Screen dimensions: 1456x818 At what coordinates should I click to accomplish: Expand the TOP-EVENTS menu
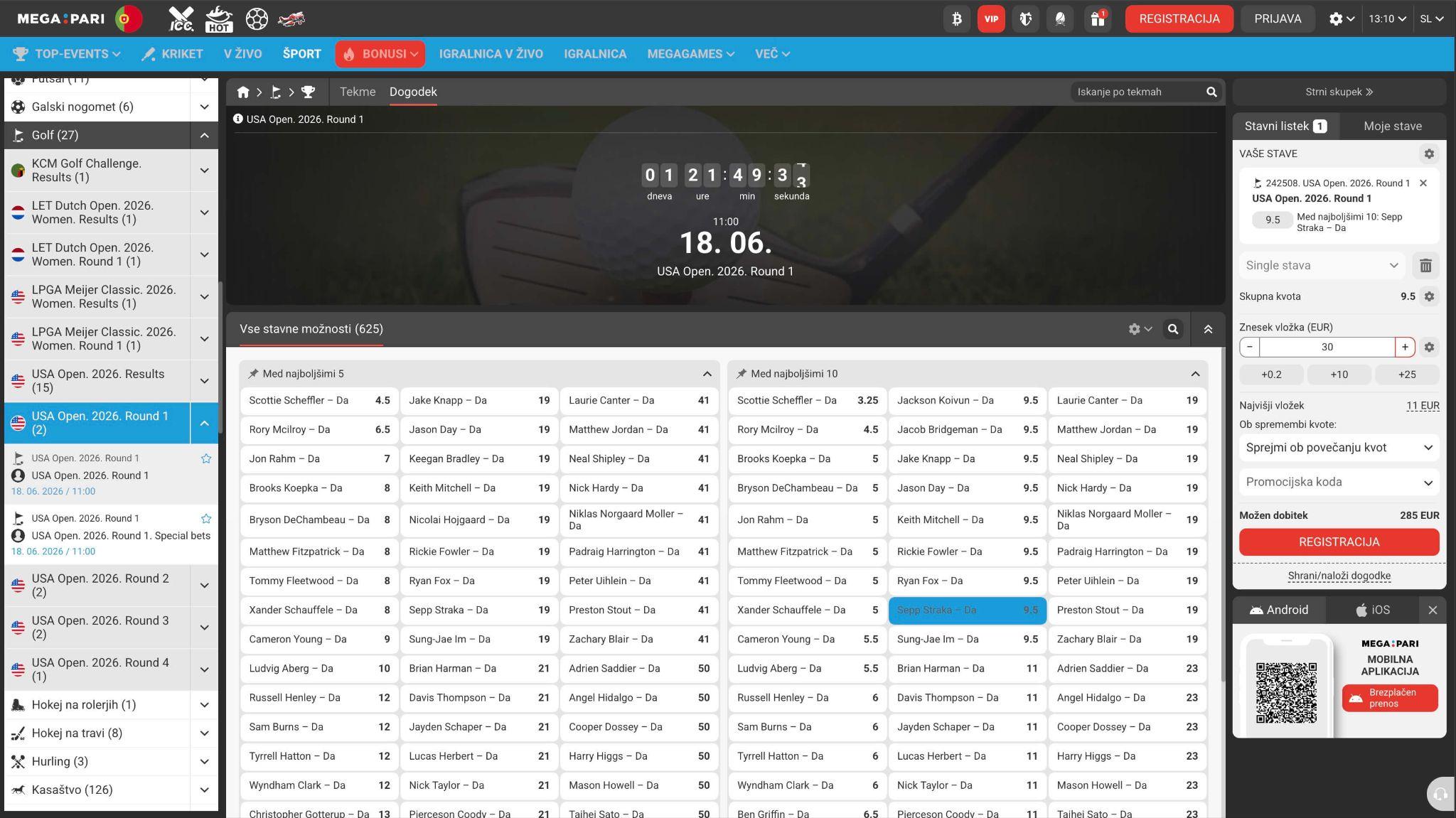pos(66,54)
